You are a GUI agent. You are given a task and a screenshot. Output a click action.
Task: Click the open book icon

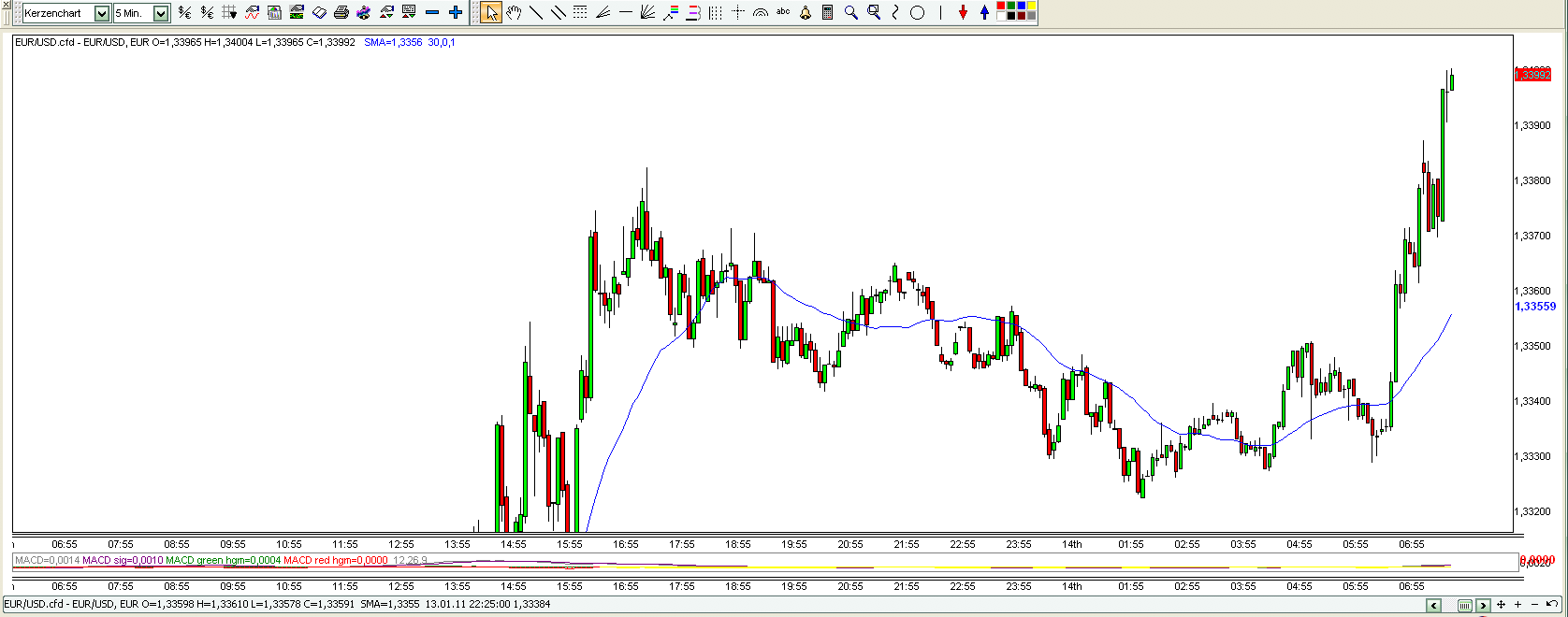pyautogui.click(x=319, y=12)
